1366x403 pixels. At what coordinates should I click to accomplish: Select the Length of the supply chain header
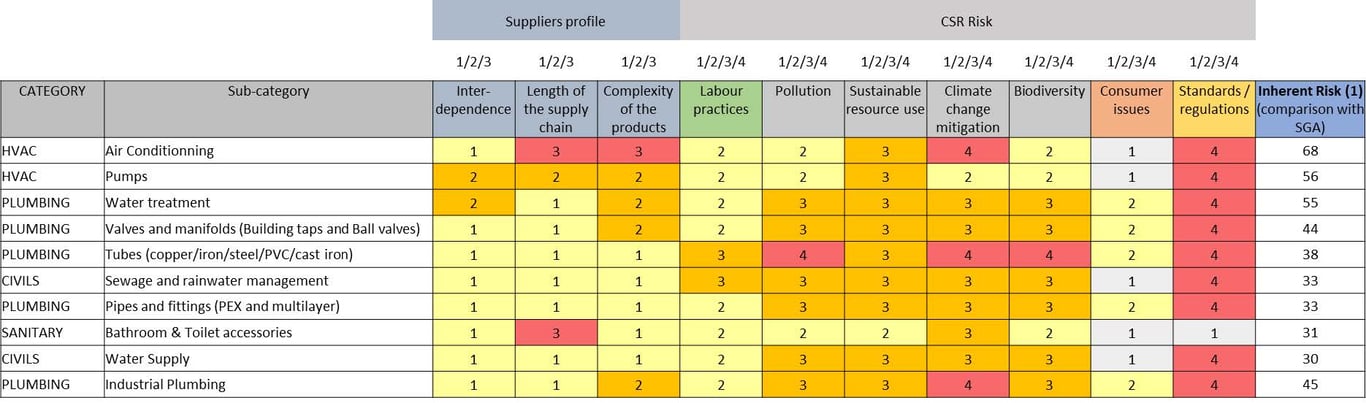coord(556,108)
